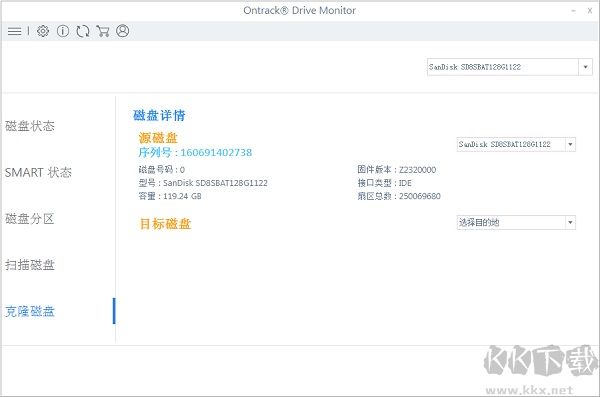Screen dimensions: 600x397
Task: Minimize the Ontrack Drive Monitor window
Action: pos(573,11)
